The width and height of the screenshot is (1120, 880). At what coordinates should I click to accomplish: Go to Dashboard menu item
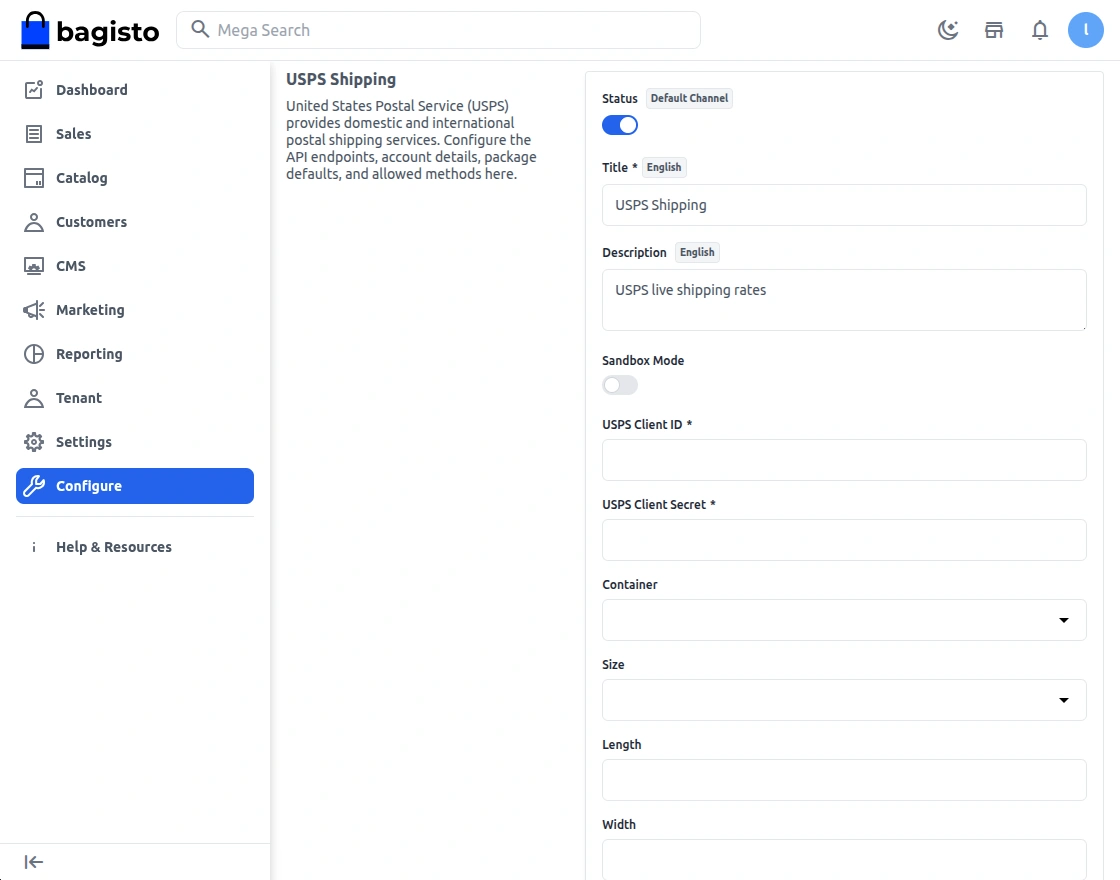tap(134, 90)
